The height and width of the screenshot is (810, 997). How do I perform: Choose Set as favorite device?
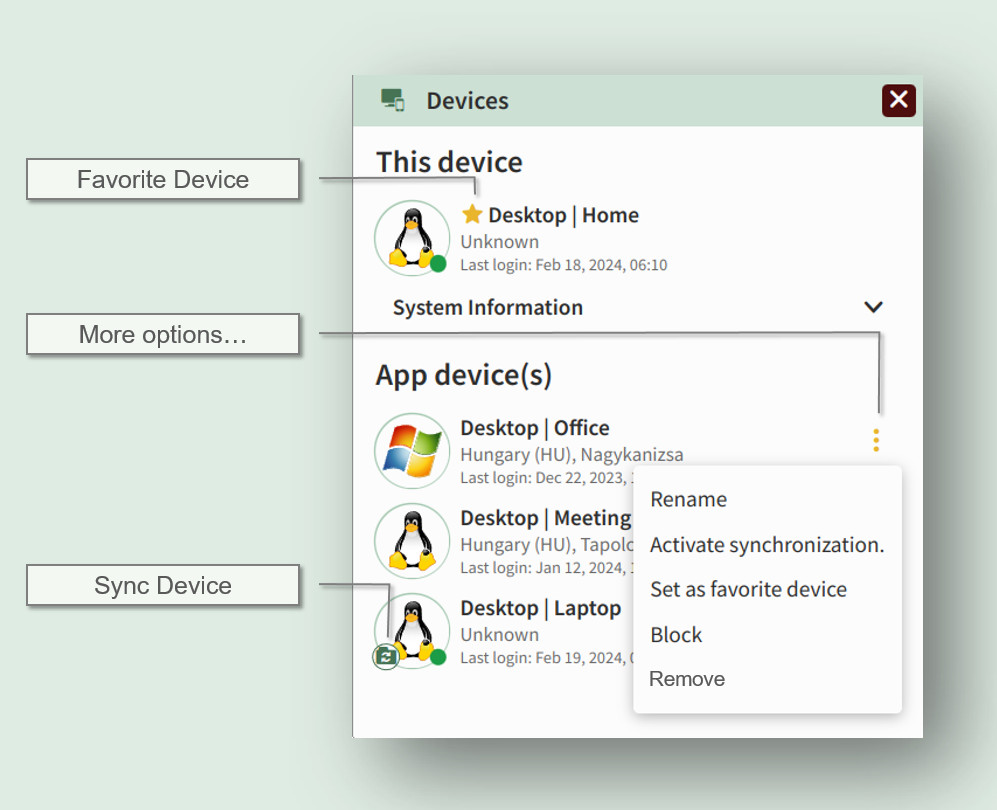(x=748, y=589)
